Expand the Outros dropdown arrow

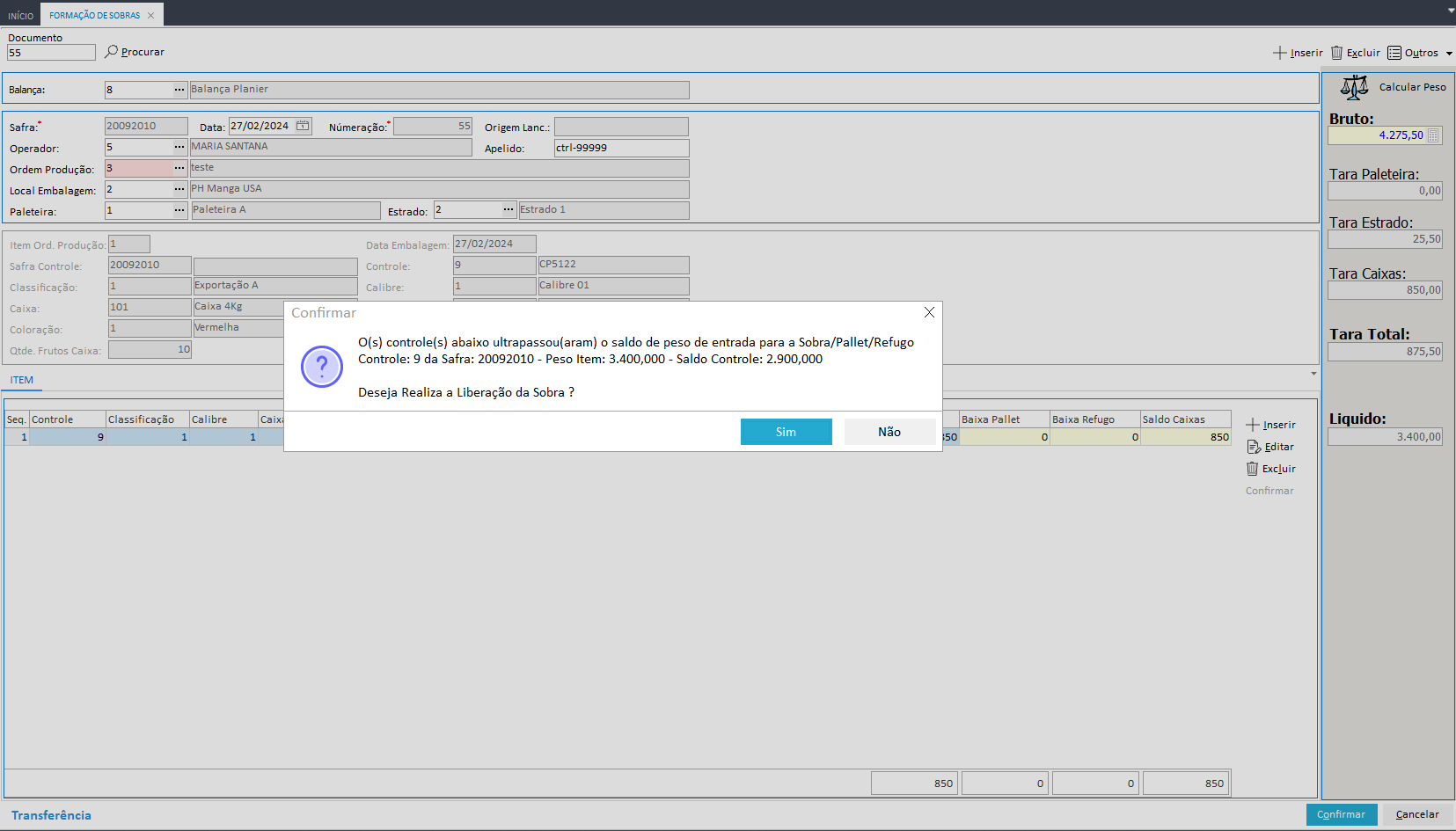[1449, 54]
